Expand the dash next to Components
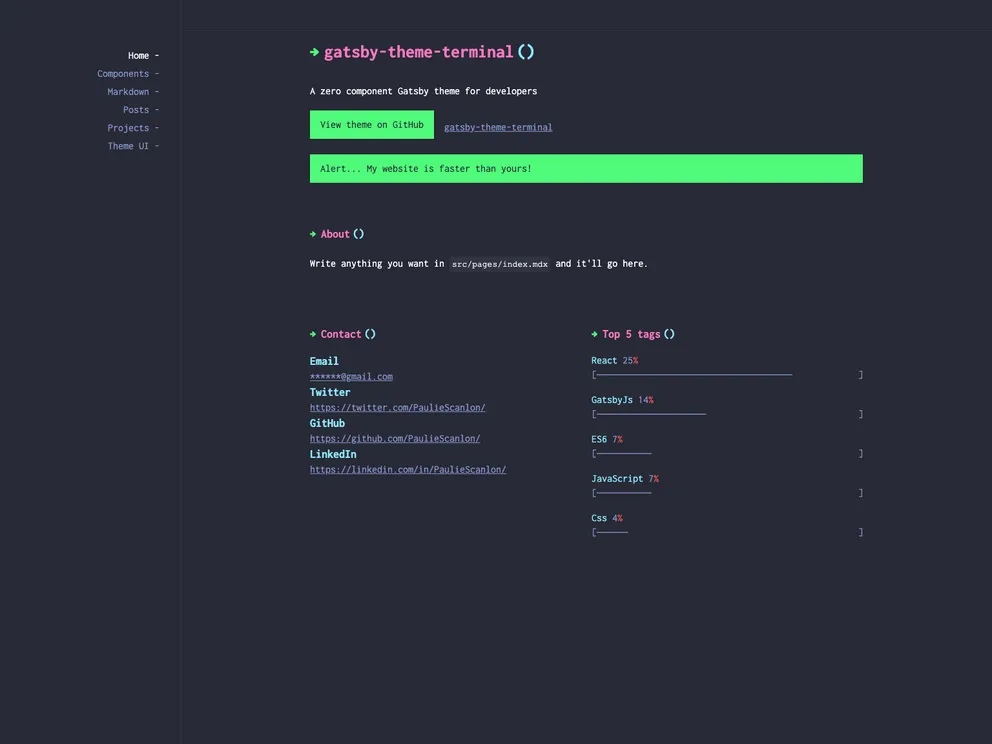 [x=156, y=73]
